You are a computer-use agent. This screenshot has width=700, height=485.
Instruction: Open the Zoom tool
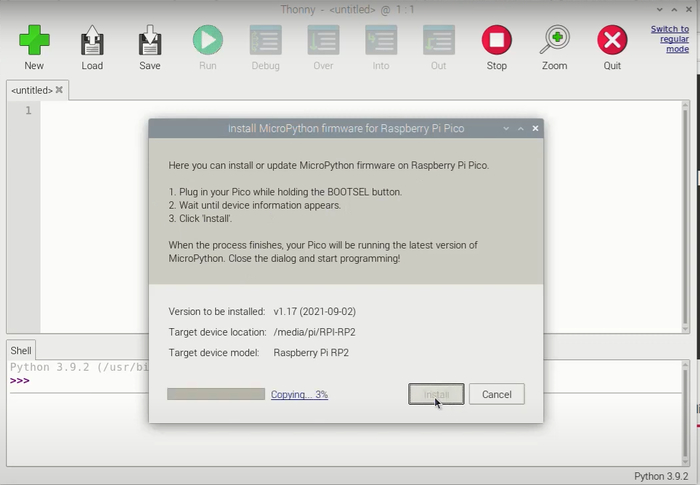click(x=554, y=47)
